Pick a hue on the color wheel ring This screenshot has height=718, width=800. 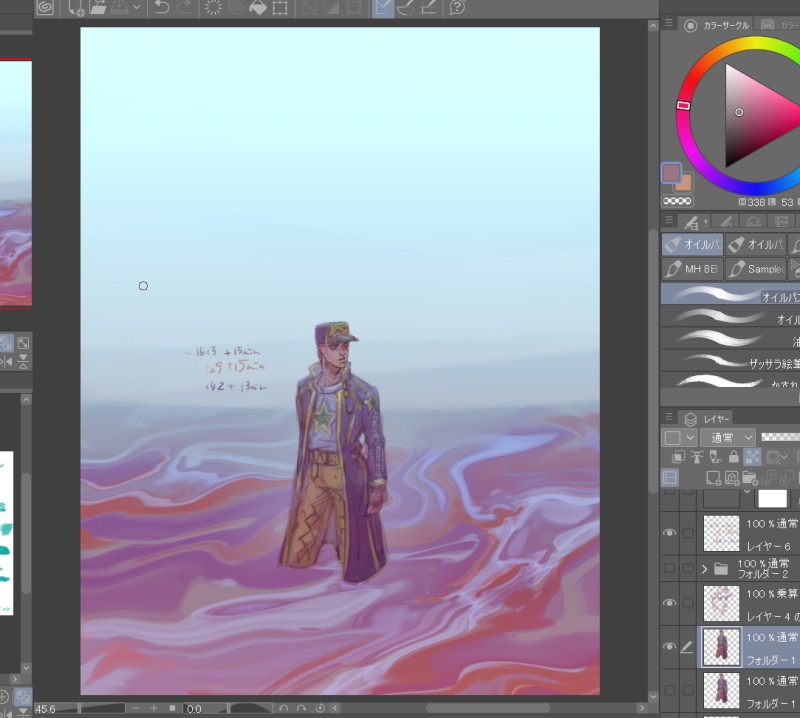684,106
